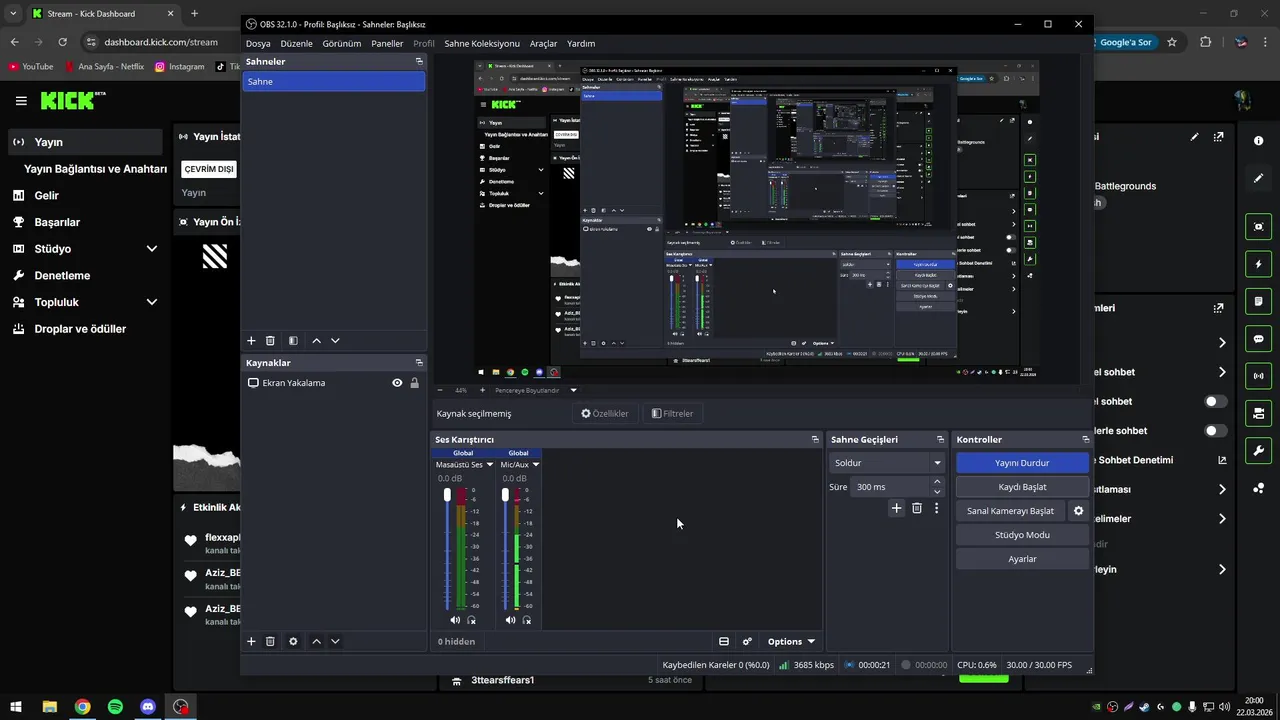
Task: Open Ayarlar in Kontroller
Action: pos(1022,559)
